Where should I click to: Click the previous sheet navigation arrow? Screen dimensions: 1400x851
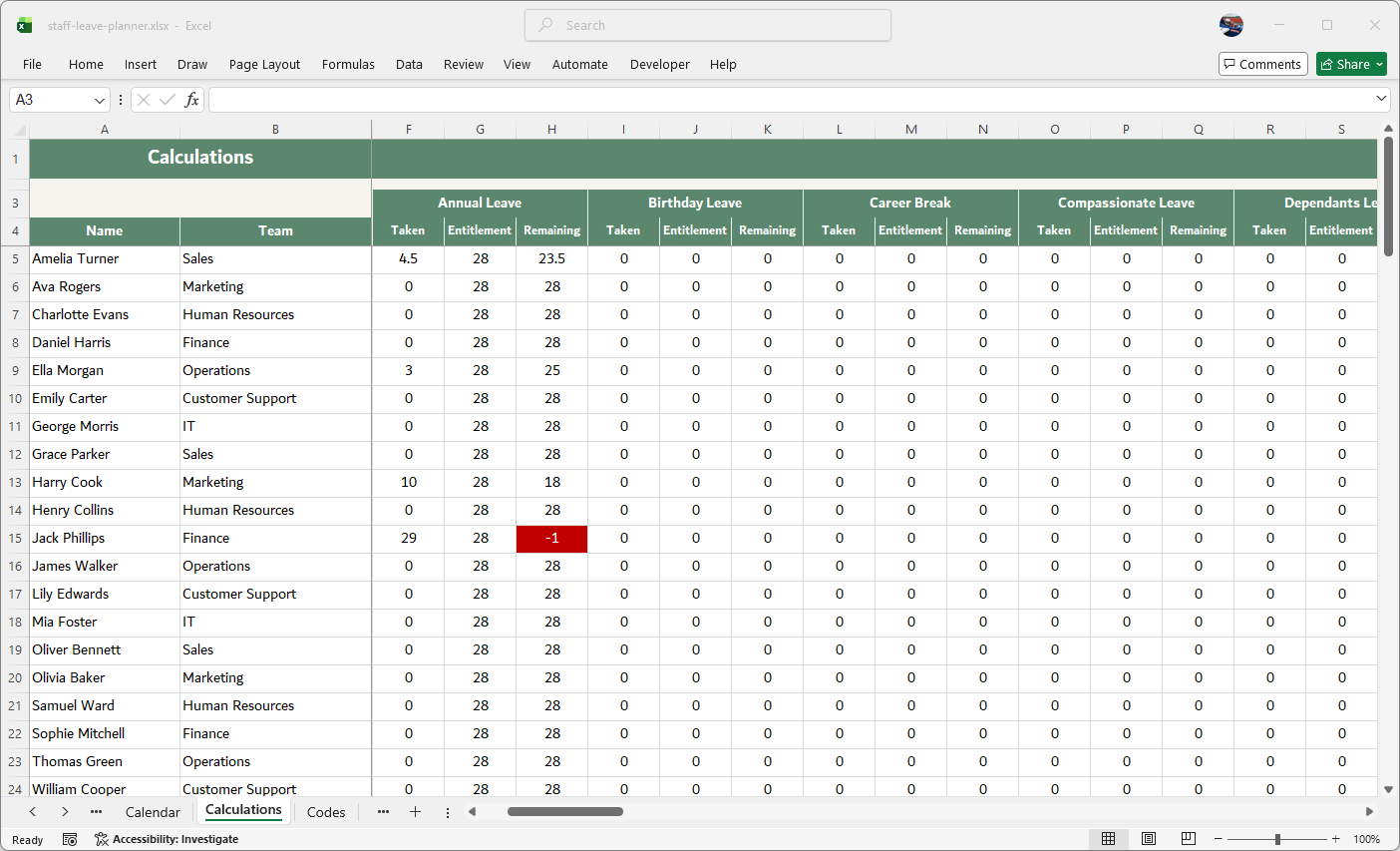point(33,811)
